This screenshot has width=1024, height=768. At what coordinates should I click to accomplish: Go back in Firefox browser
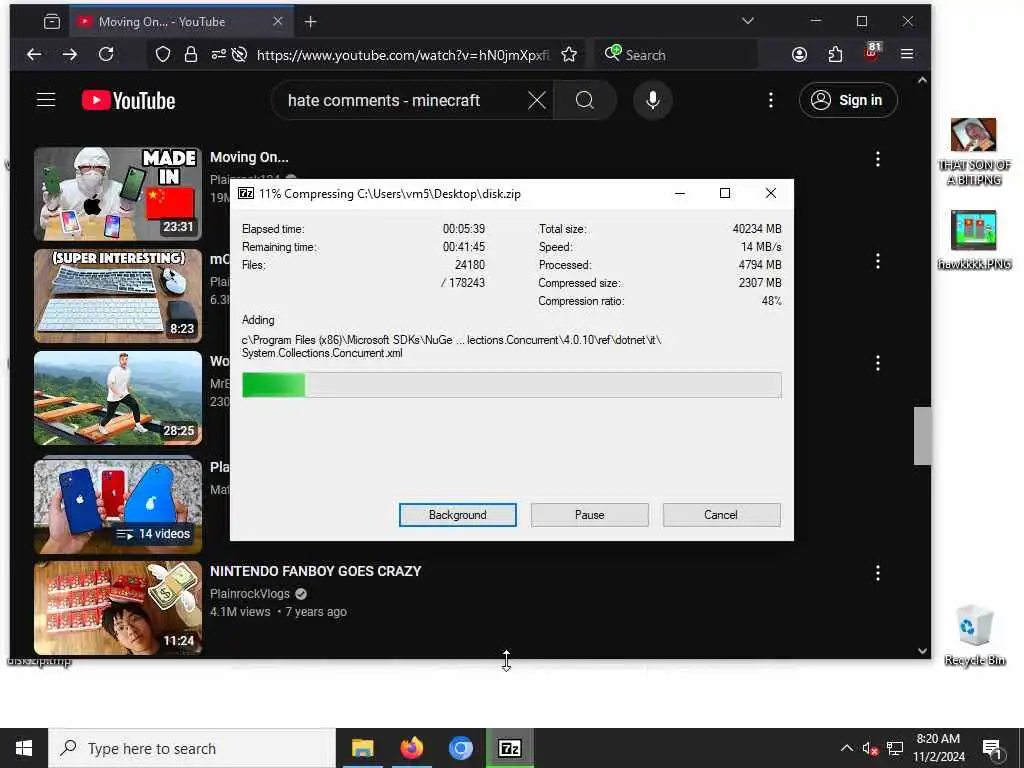[34, 55]
